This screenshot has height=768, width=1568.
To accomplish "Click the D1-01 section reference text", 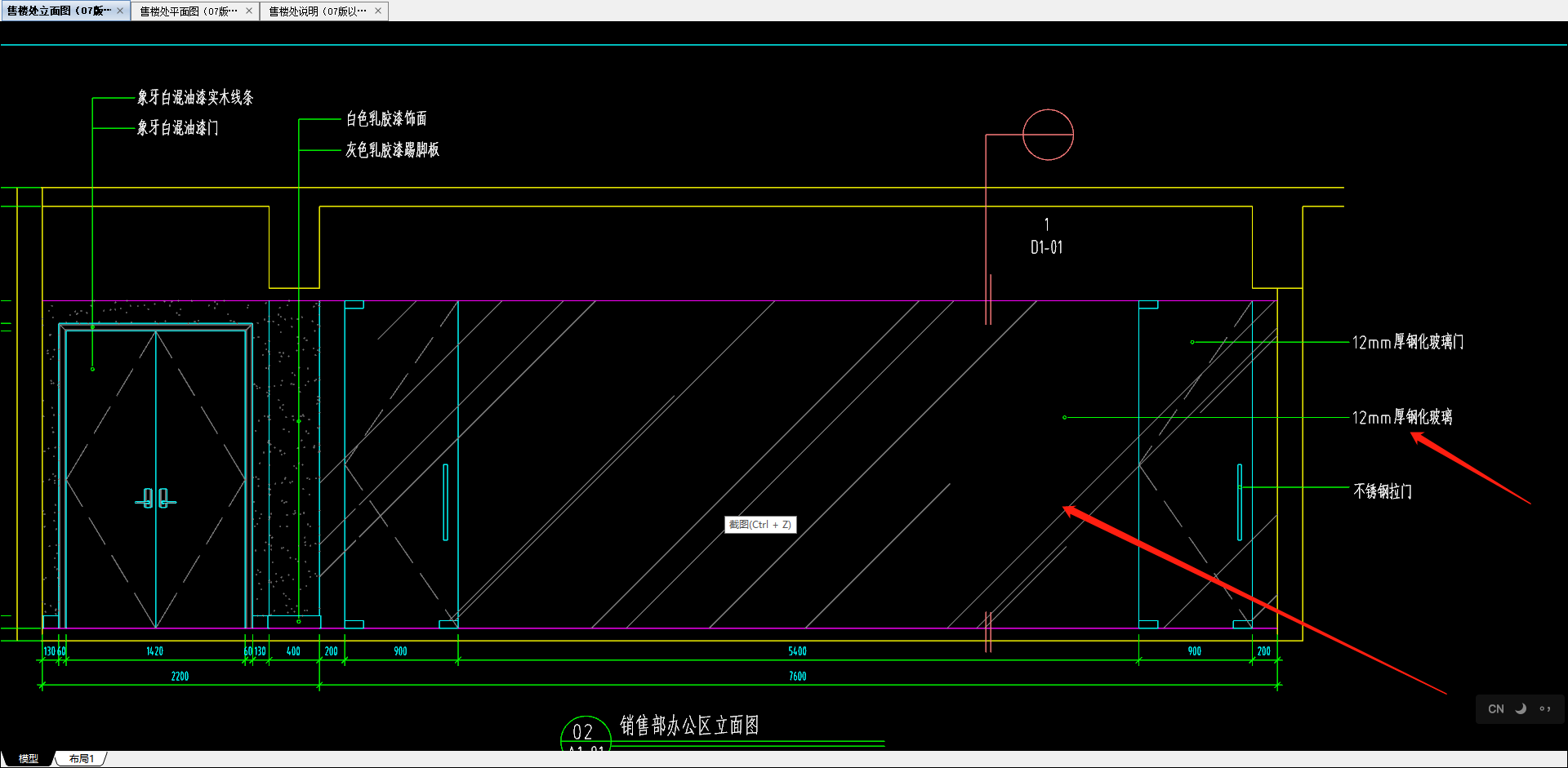I will click(1046, 247).
